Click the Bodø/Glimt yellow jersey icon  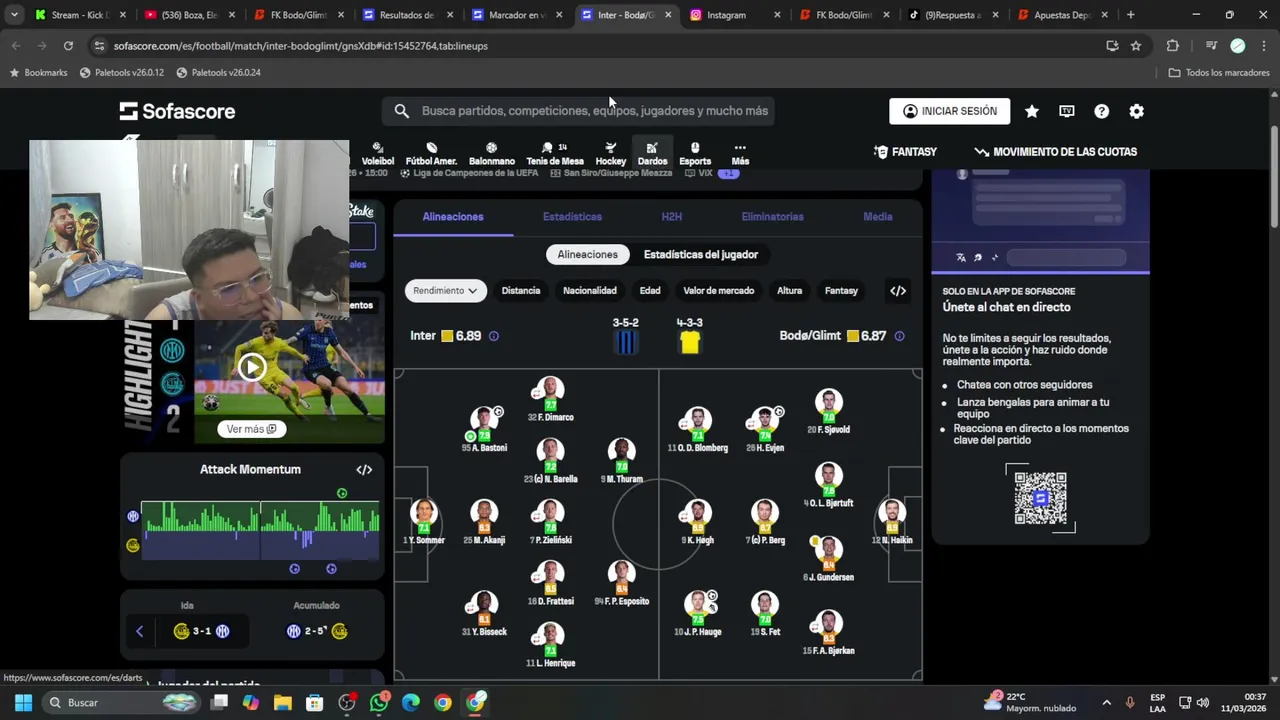click(x=689, y=342)
